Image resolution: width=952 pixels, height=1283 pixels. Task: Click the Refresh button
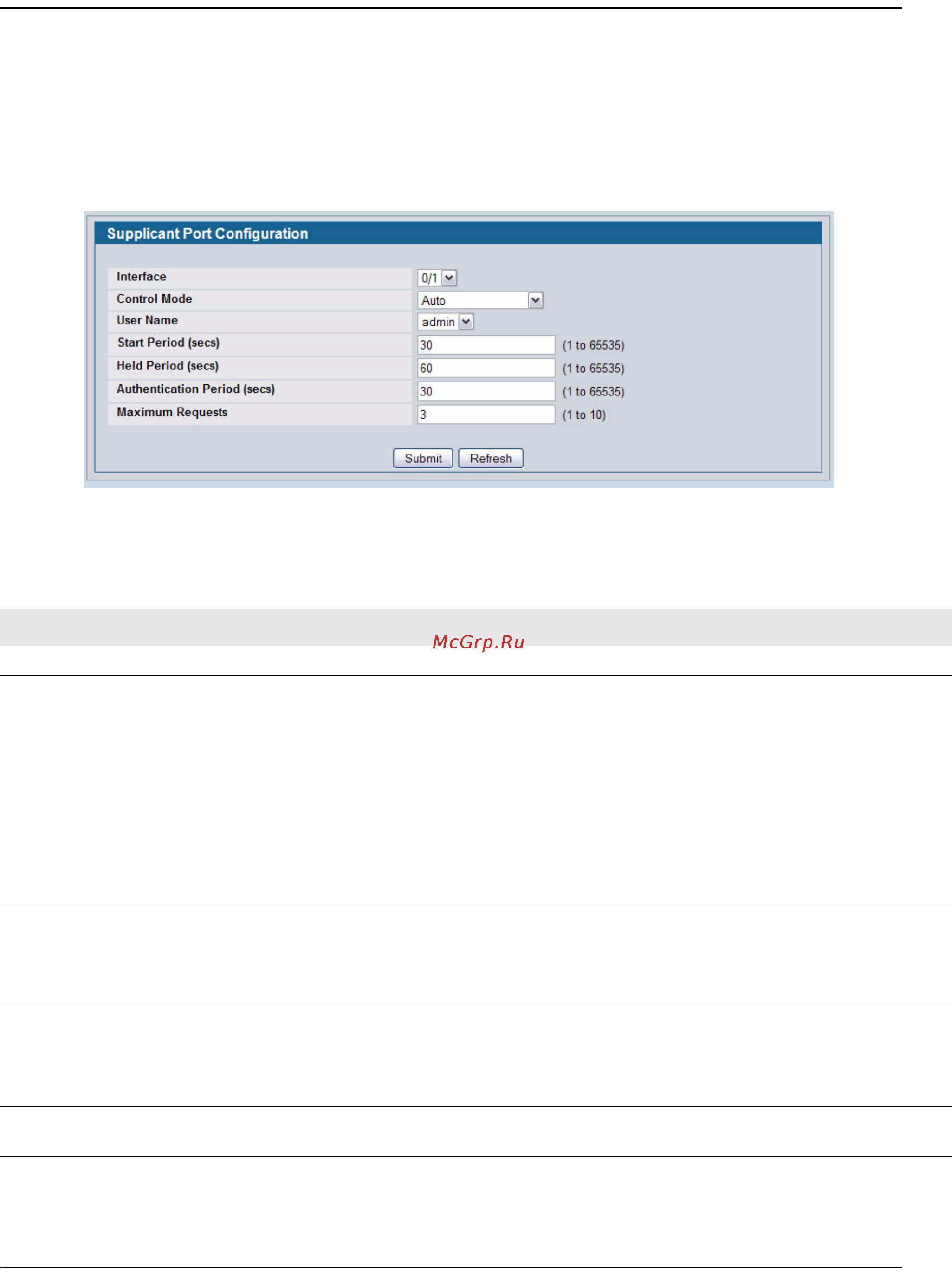coord(491,458)
